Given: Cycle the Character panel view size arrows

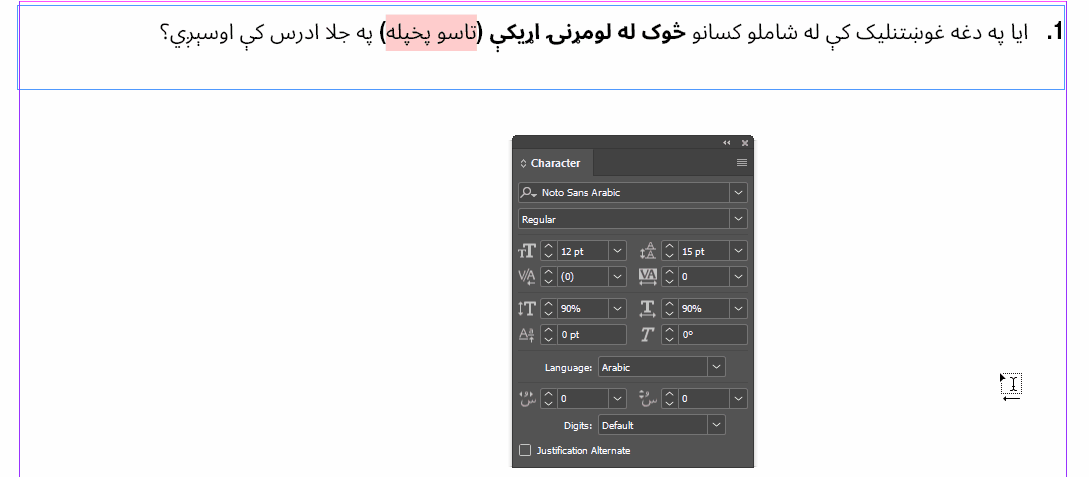Looking at the screenshot, I should coord(523,163).
